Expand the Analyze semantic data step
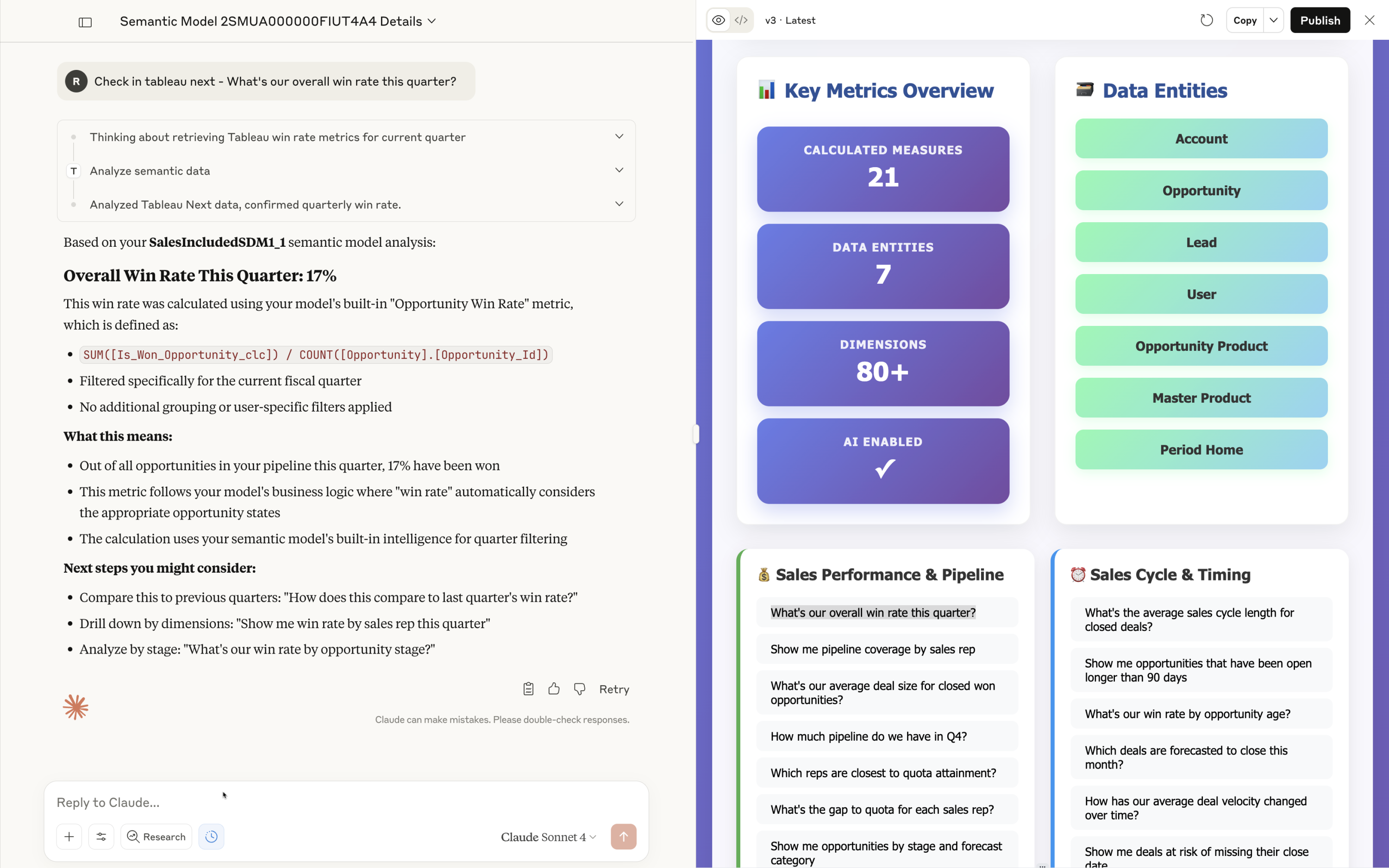 coord(619,170)
